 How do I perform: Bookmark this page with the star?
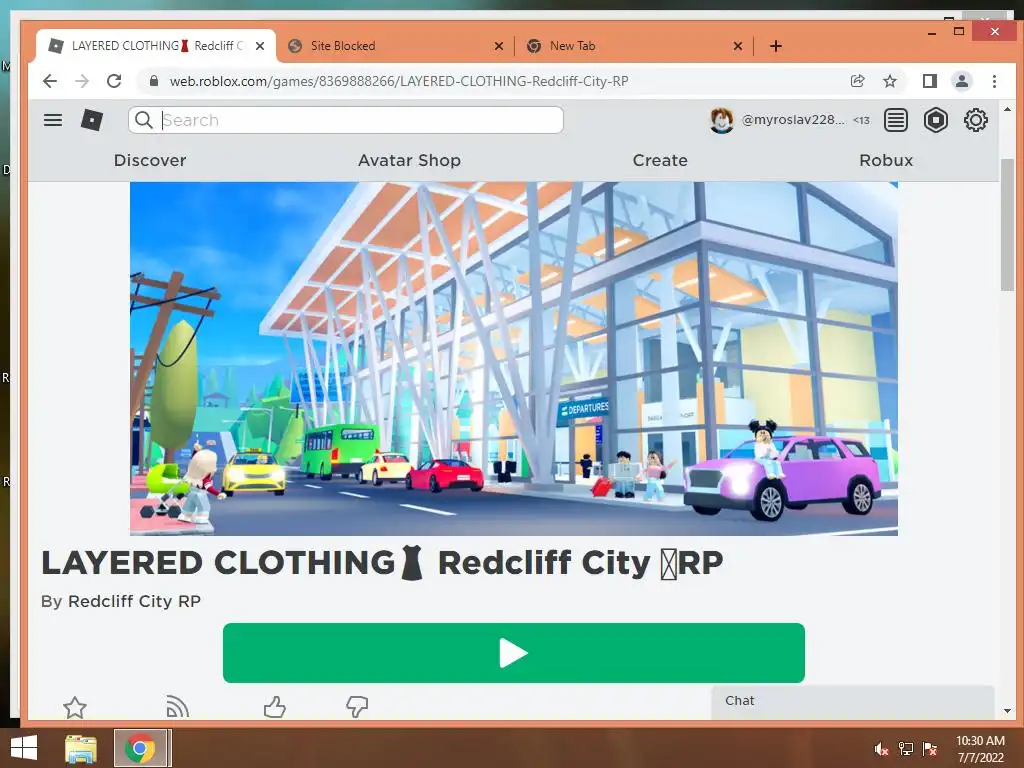[889, 81]
